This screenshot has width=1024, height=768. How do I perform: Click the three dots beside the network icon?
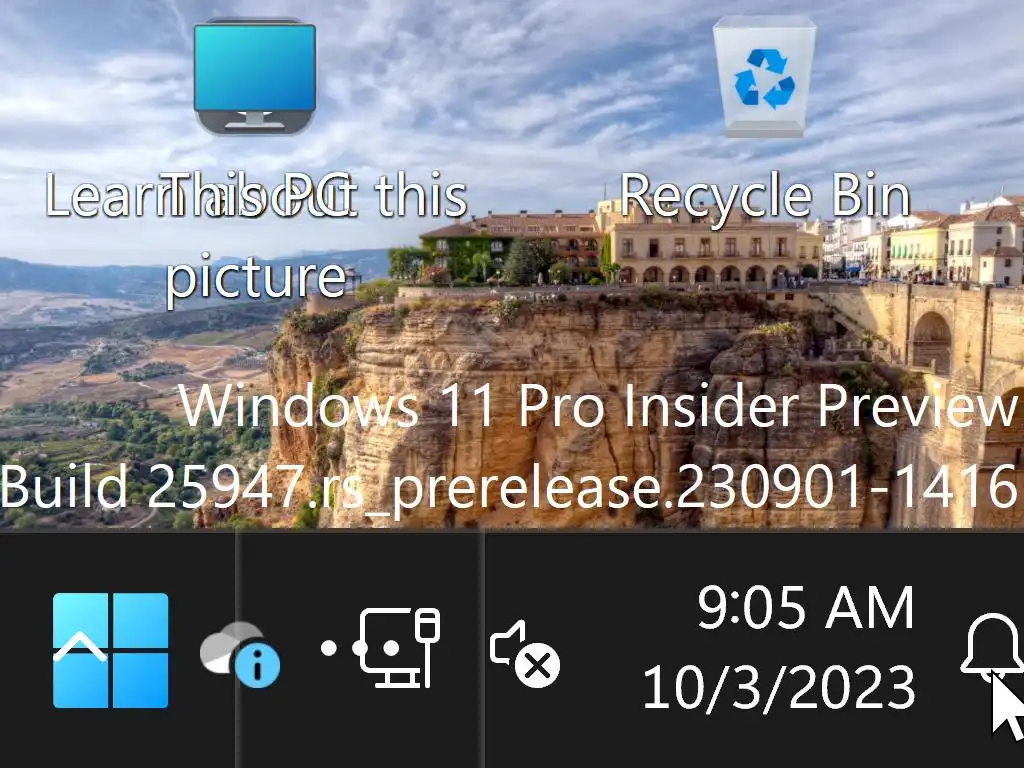(360, 648)
